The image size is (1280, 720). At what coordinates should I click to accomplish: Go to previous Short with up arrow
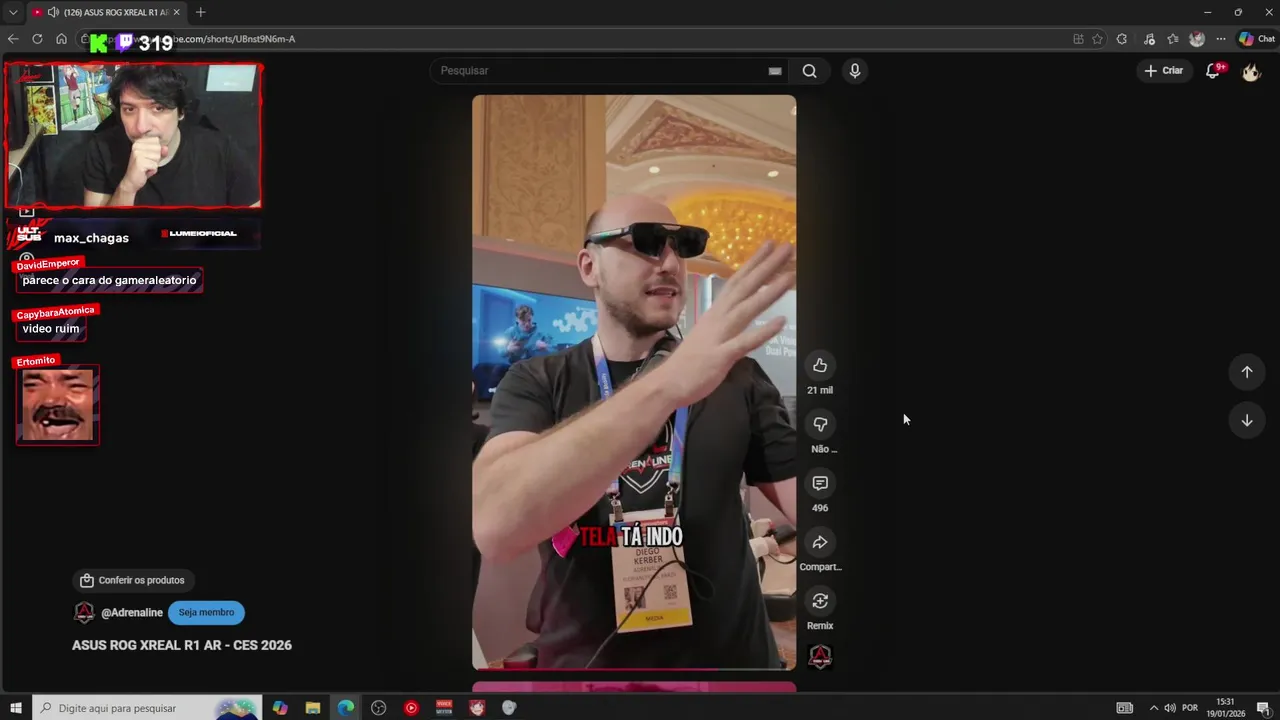[1247, 372]
